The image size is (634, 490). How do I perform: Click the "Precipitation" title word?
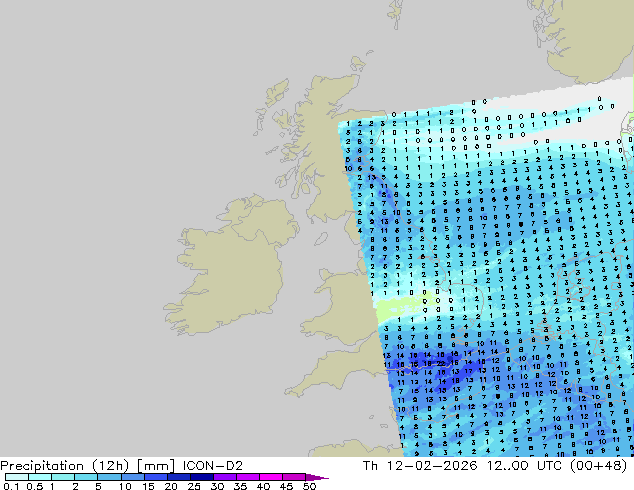tap(42, 466)
